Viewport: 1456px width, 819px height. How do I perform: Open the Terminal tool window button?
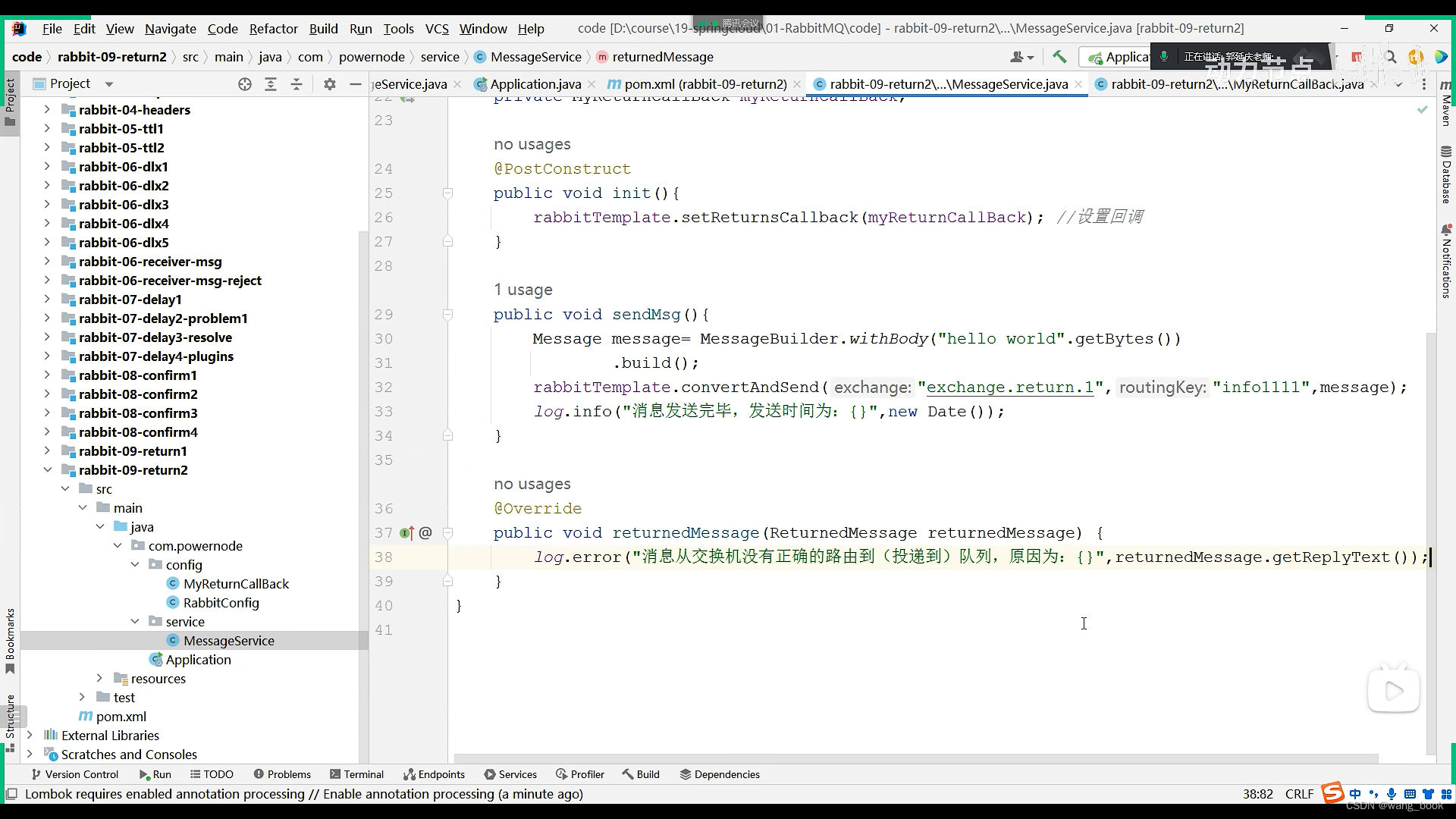coord(356,774)
